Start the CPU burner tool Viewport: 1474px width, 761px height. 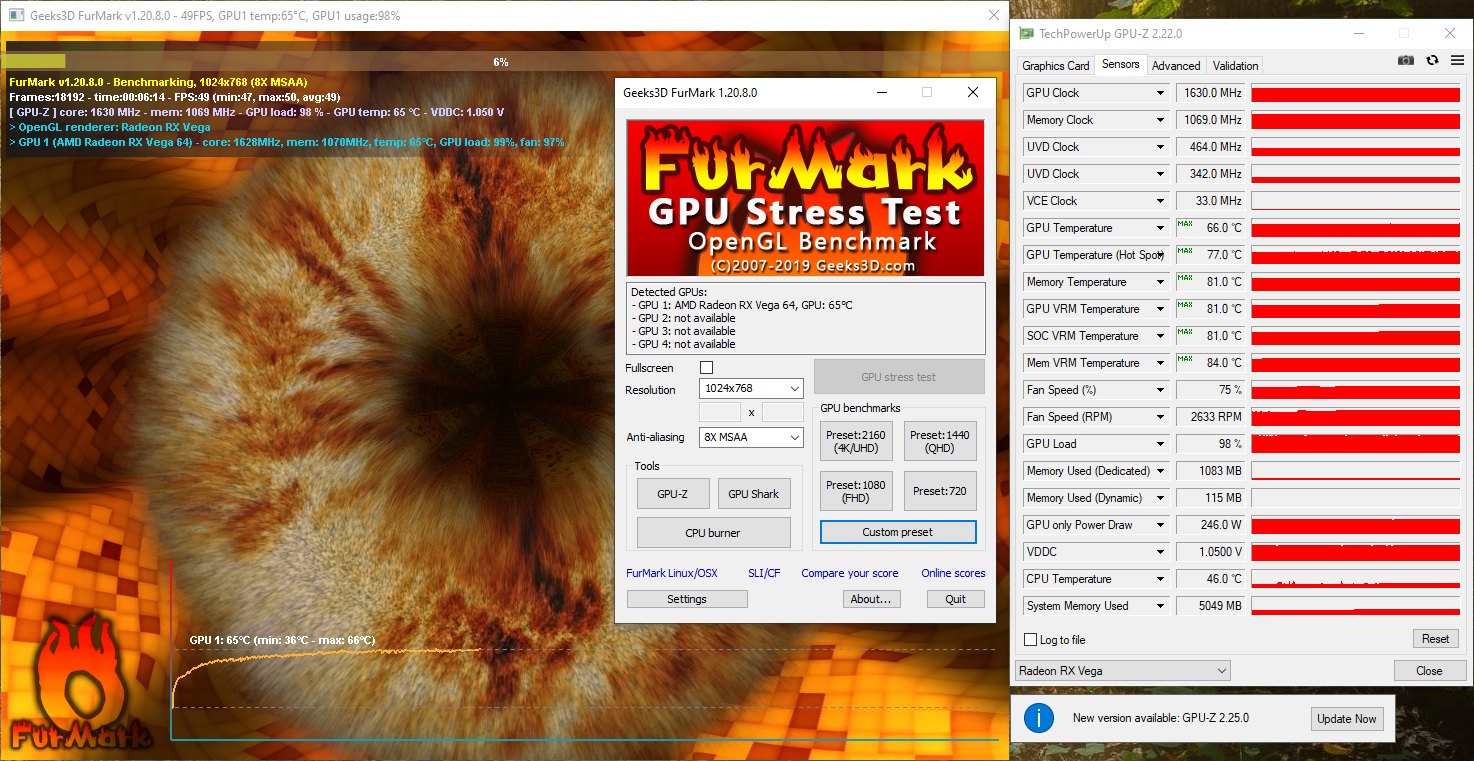(x=713, y=533)
